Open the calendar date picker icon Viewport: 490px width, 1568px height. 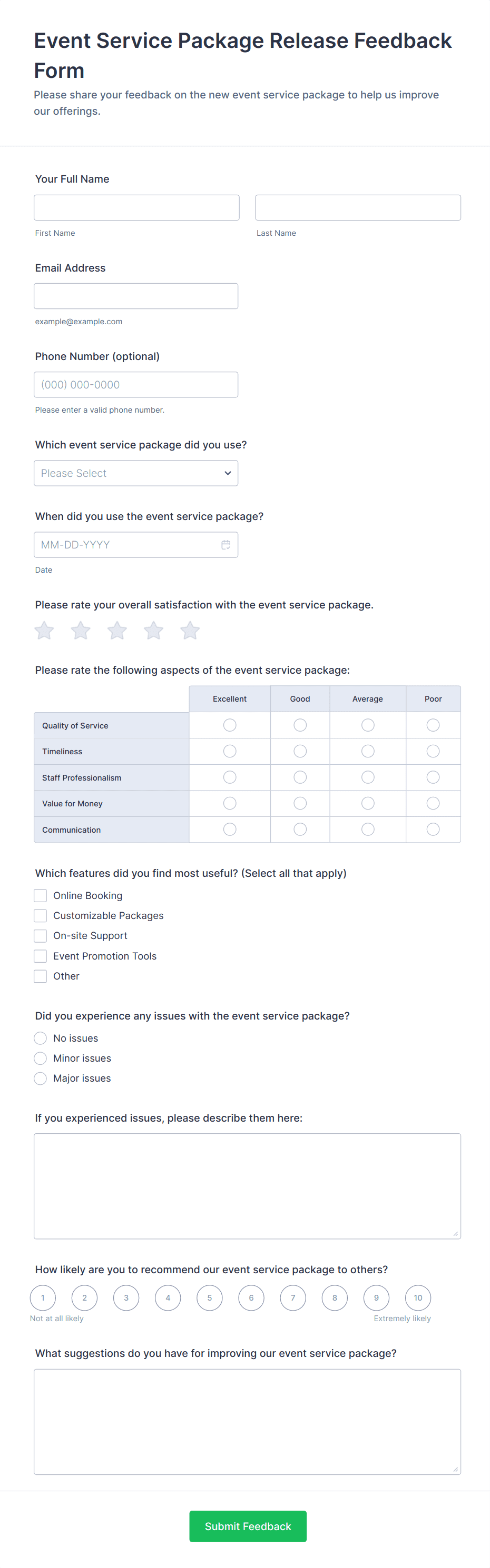[x=226, y=545]
